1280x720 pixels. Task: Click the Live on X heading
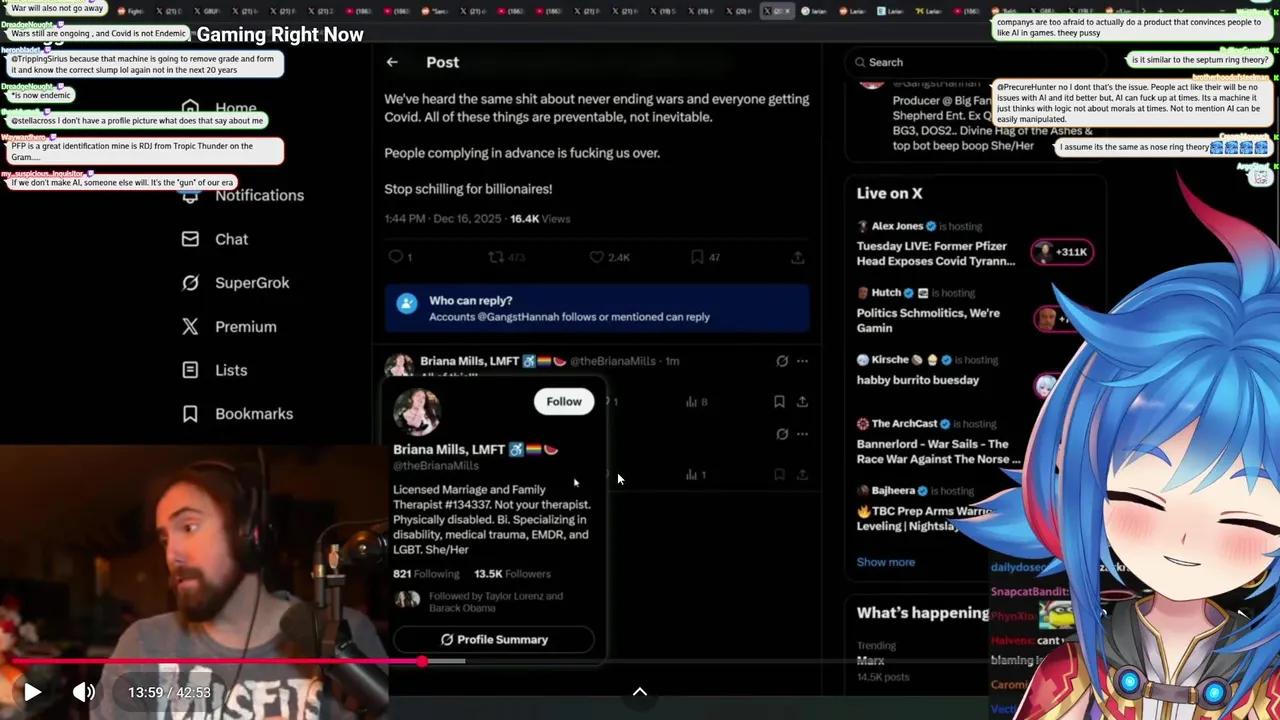coord(889,193)
